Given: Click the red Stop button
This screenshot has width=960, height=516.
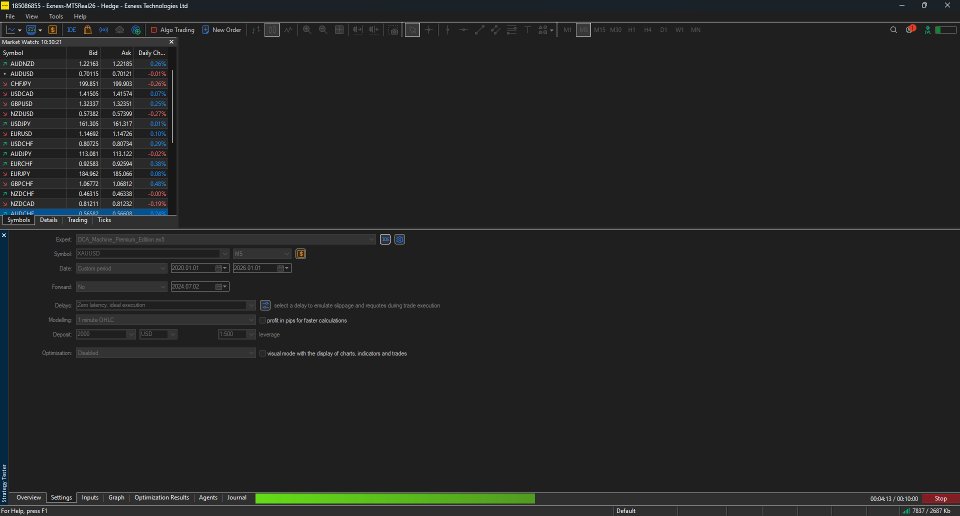Looking at the screenshot, I should coord(940,498).
